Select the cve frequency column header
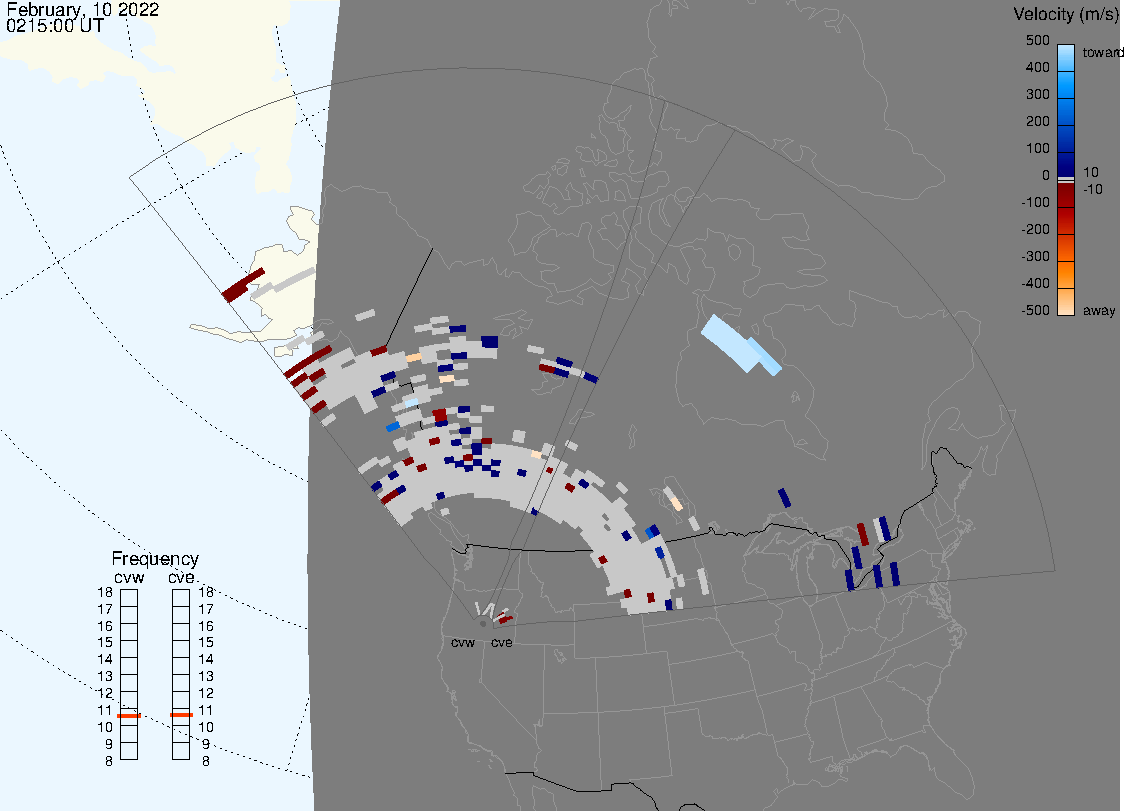The height and width of the screenshot is (811, 1124). point(181,577)
